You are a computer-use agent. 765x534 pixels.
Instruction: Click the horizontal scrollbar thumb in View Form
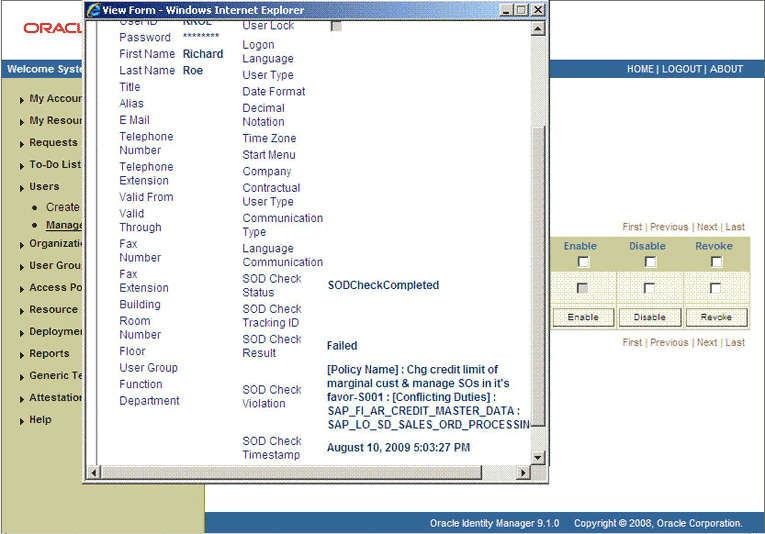pyautogui.click(x=291, y=472)
